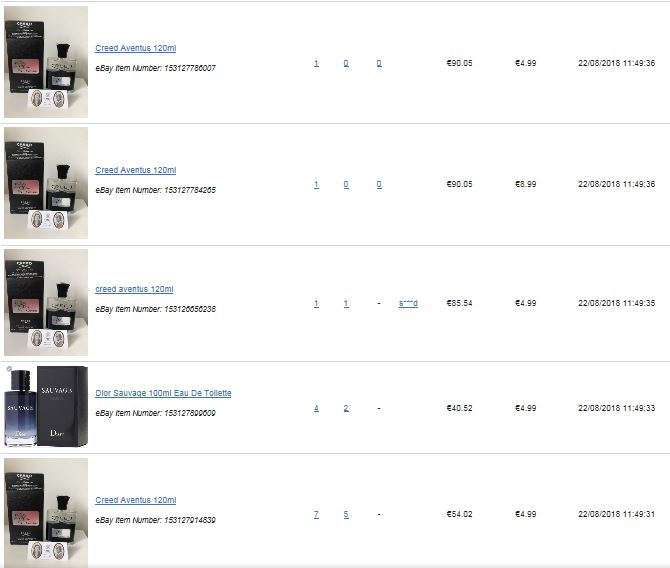The image size is (670, 568).
Task: Click the thumbnail of the first Creed Aventus listing
Action: (x=46, y=62)
